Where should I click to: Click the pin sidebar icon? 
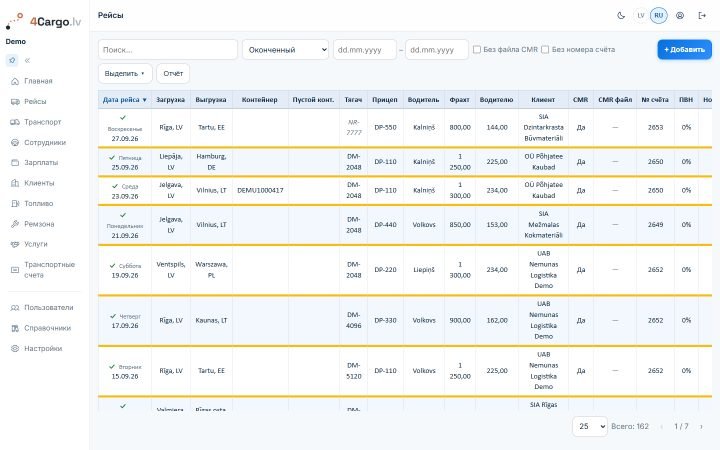12,60
